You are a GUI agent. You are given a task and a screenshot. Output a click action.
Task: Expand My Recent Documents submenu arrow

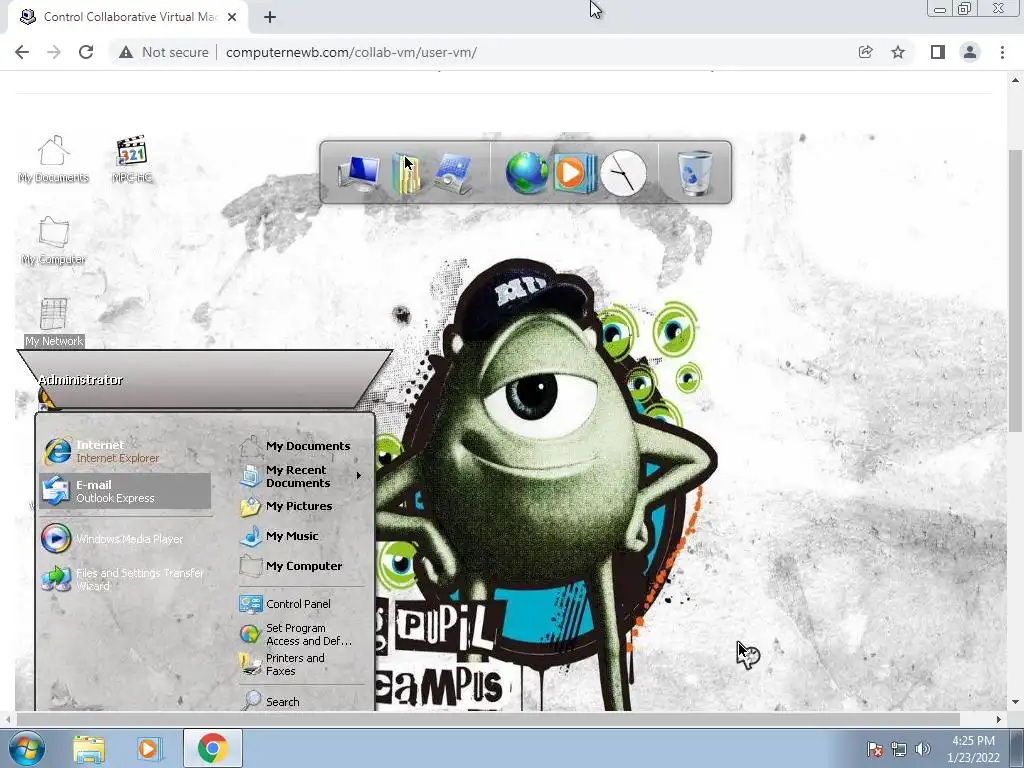[359, 476]
